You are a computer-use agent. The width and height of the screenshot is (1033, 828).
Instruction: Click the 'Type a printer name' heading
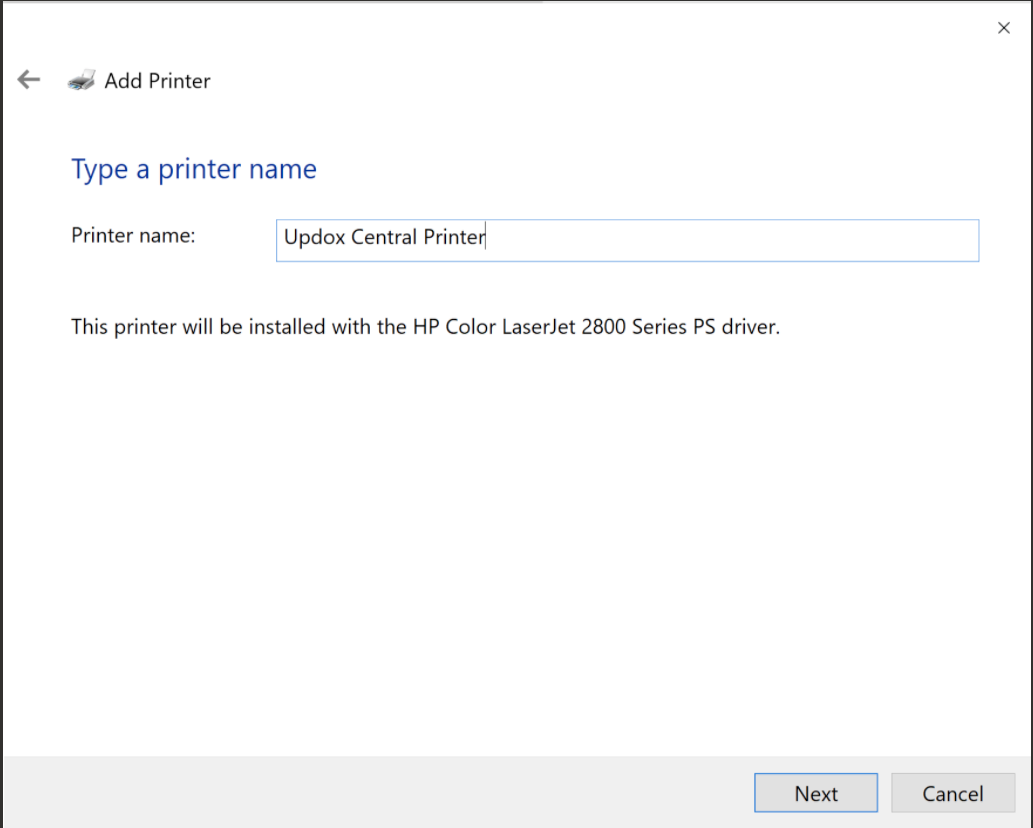coord(194,170)
